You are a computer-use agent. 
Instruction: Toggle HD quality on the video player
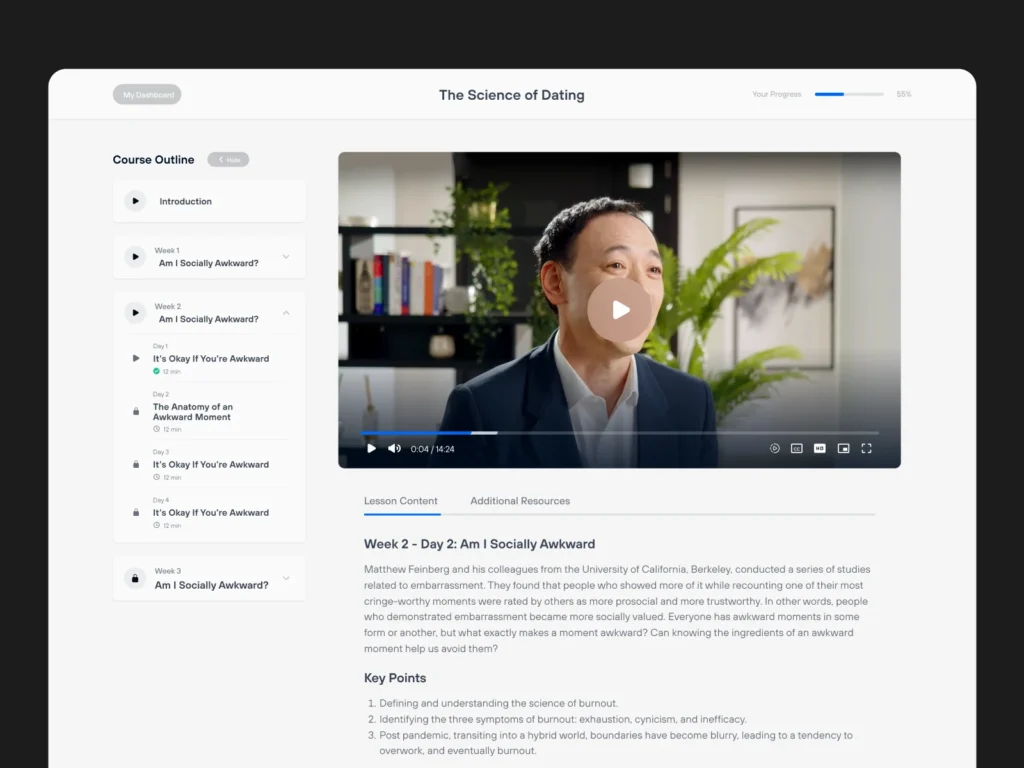click(x=820, y=449)
